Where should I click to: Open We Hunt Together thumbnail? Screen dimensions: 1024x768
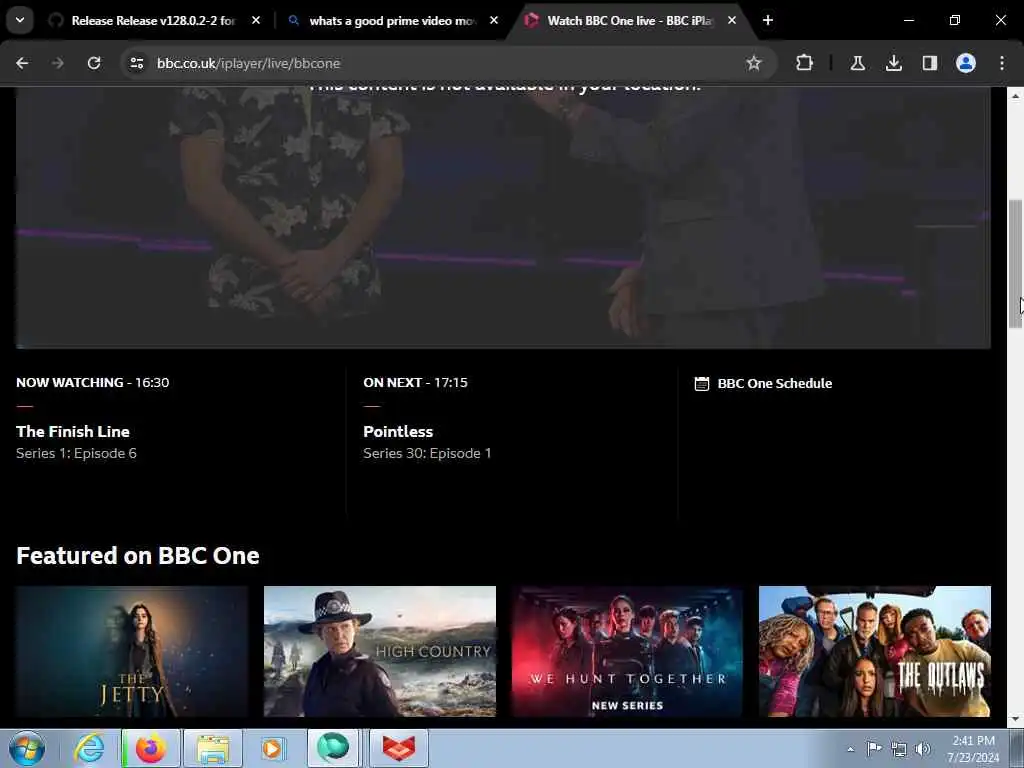click(x=627, y=651)
